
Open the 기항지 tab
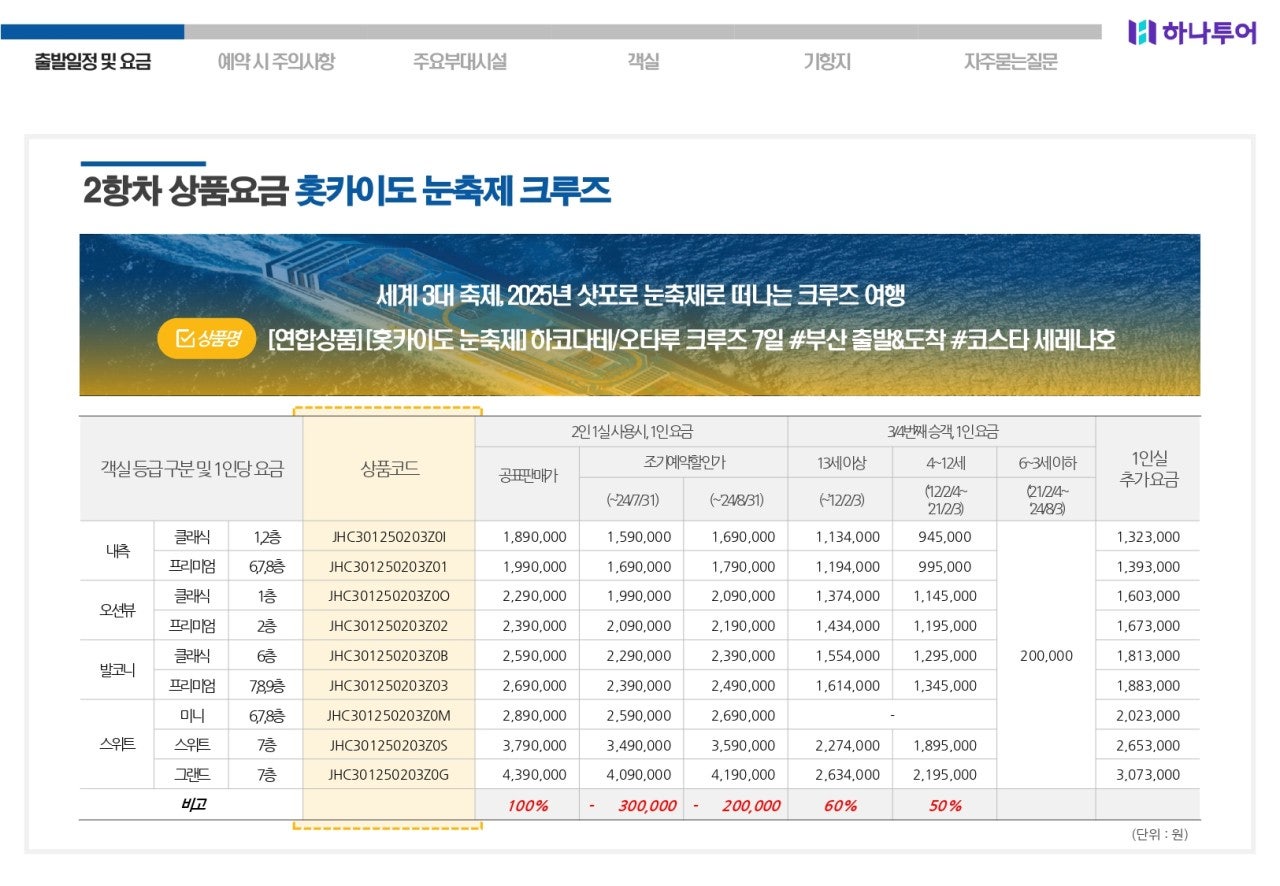point(827,62)
